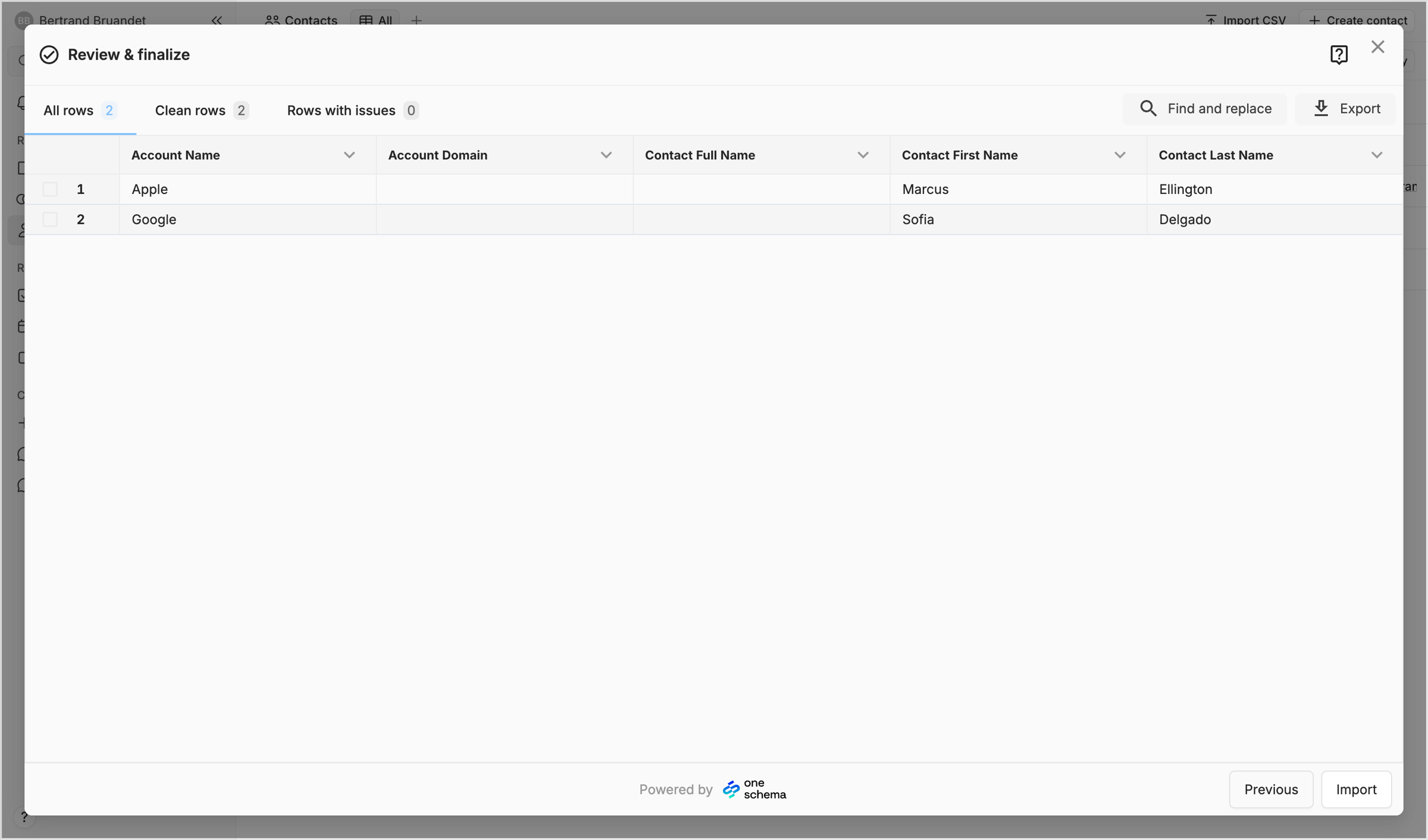Switch to the Rows with issues tab

(352, 110)
